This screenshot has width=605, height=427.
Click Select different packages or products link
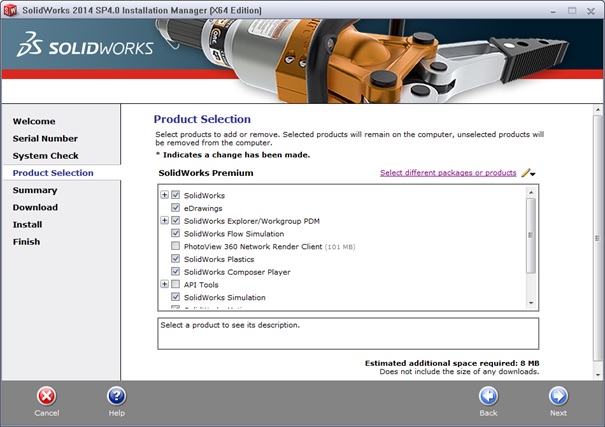click(448, 173)
